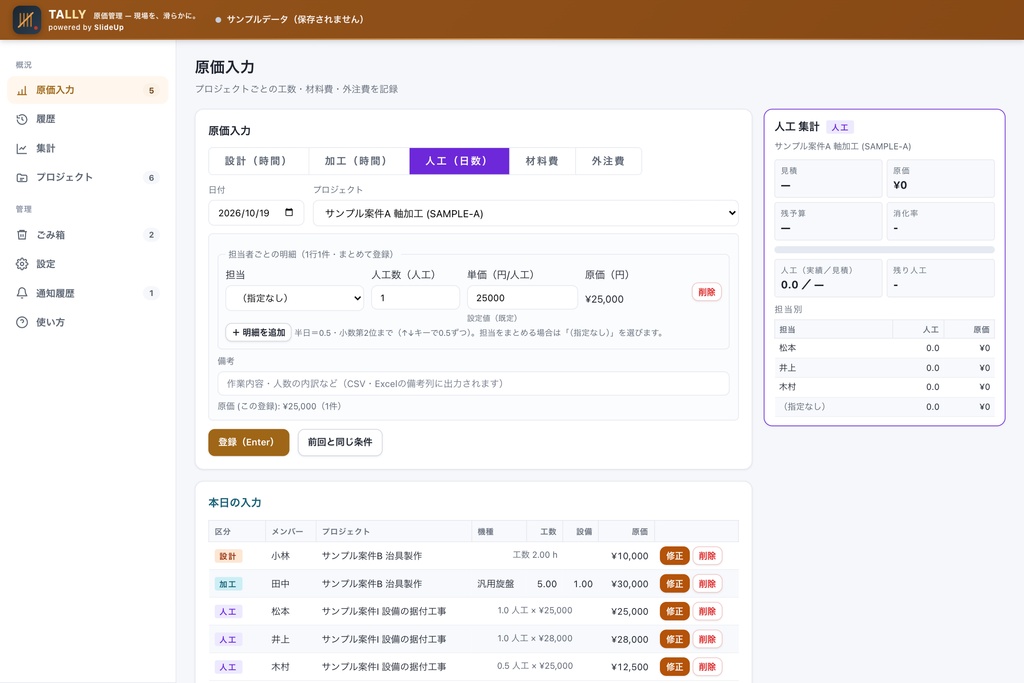Click the 登録（Enter） button
The image size is (1024, 683).
coord(249,442)
